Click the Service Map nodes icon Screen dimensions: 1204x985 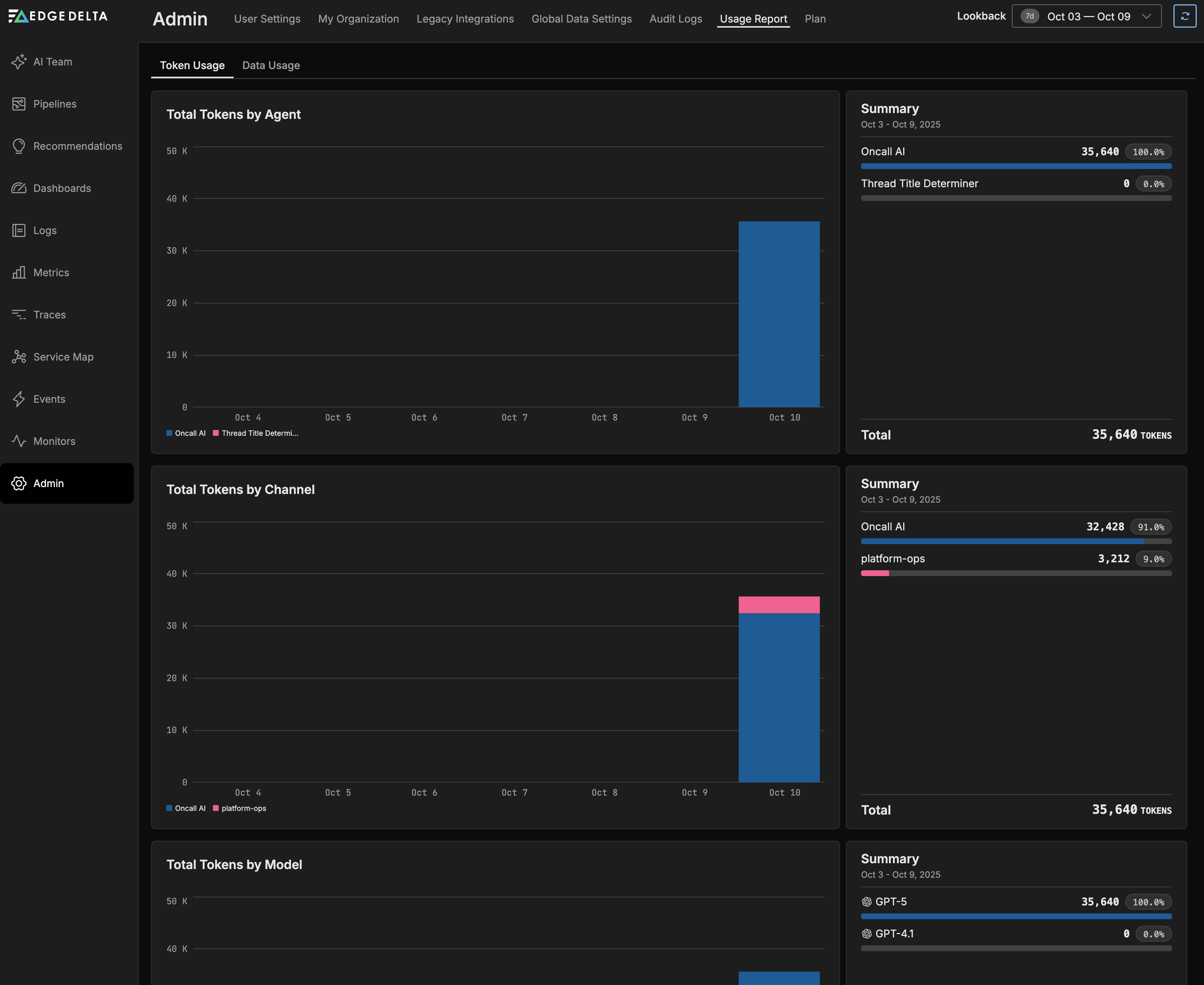19,357
